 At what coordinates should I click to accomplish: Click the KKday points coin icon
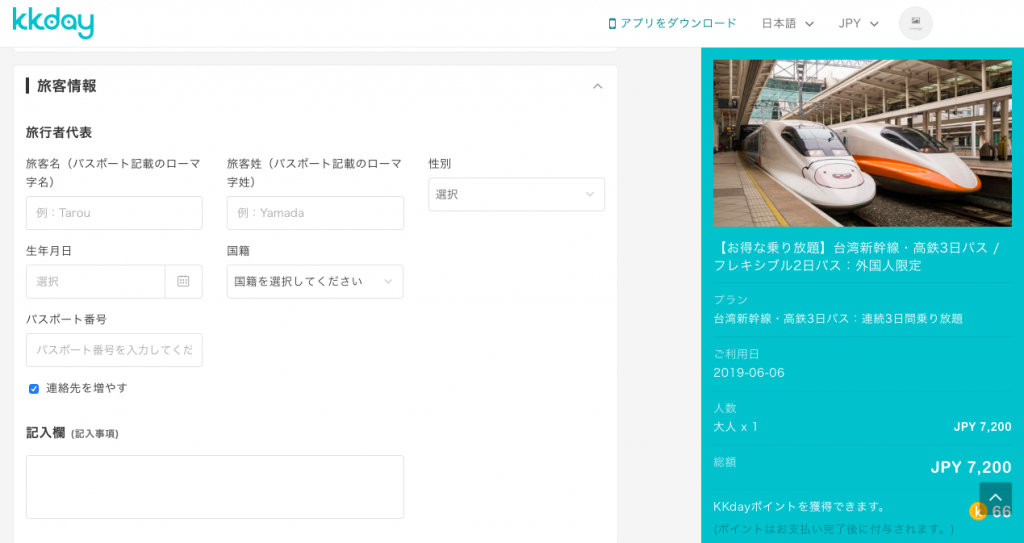[978, 511]
